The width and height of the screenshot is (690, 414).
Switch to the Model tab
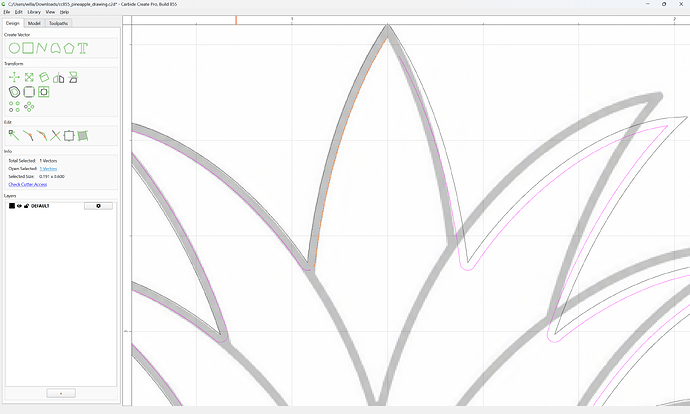[x=34, y=23]
